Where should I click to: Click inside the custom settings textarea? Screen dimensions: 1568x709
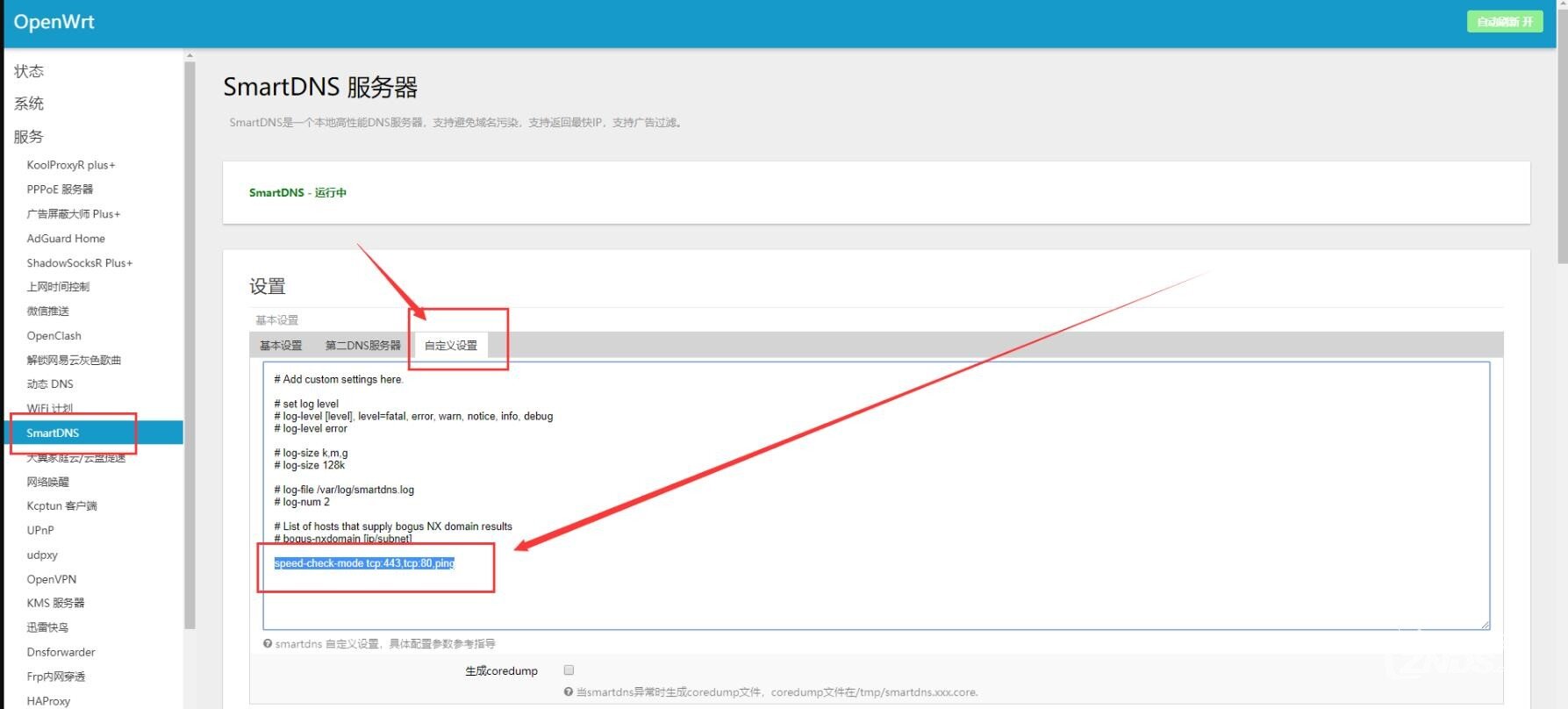(876, 496)
